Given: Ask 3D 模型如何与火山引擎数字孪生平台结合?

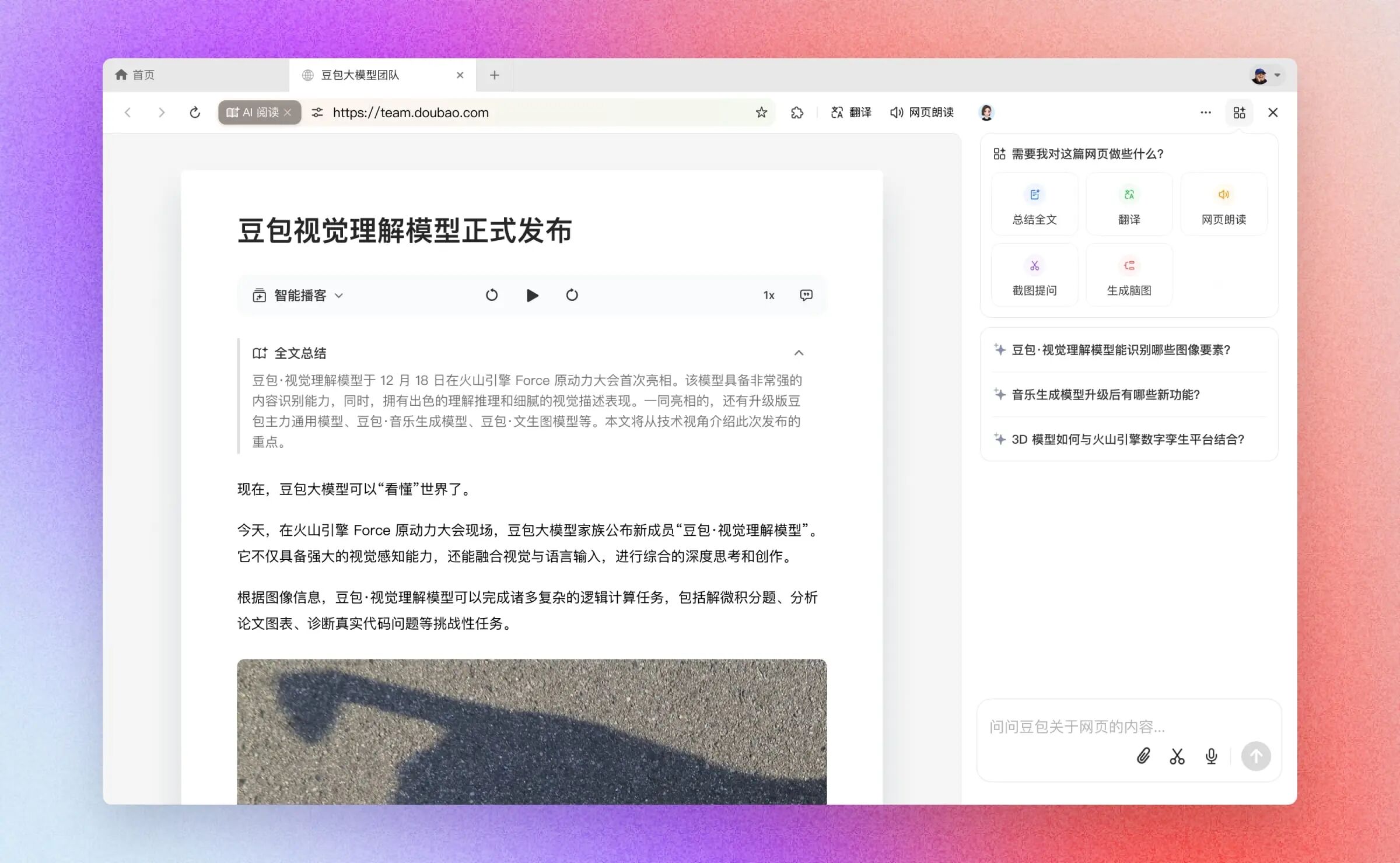Looking at the screenshot, I should [1129, 439].
